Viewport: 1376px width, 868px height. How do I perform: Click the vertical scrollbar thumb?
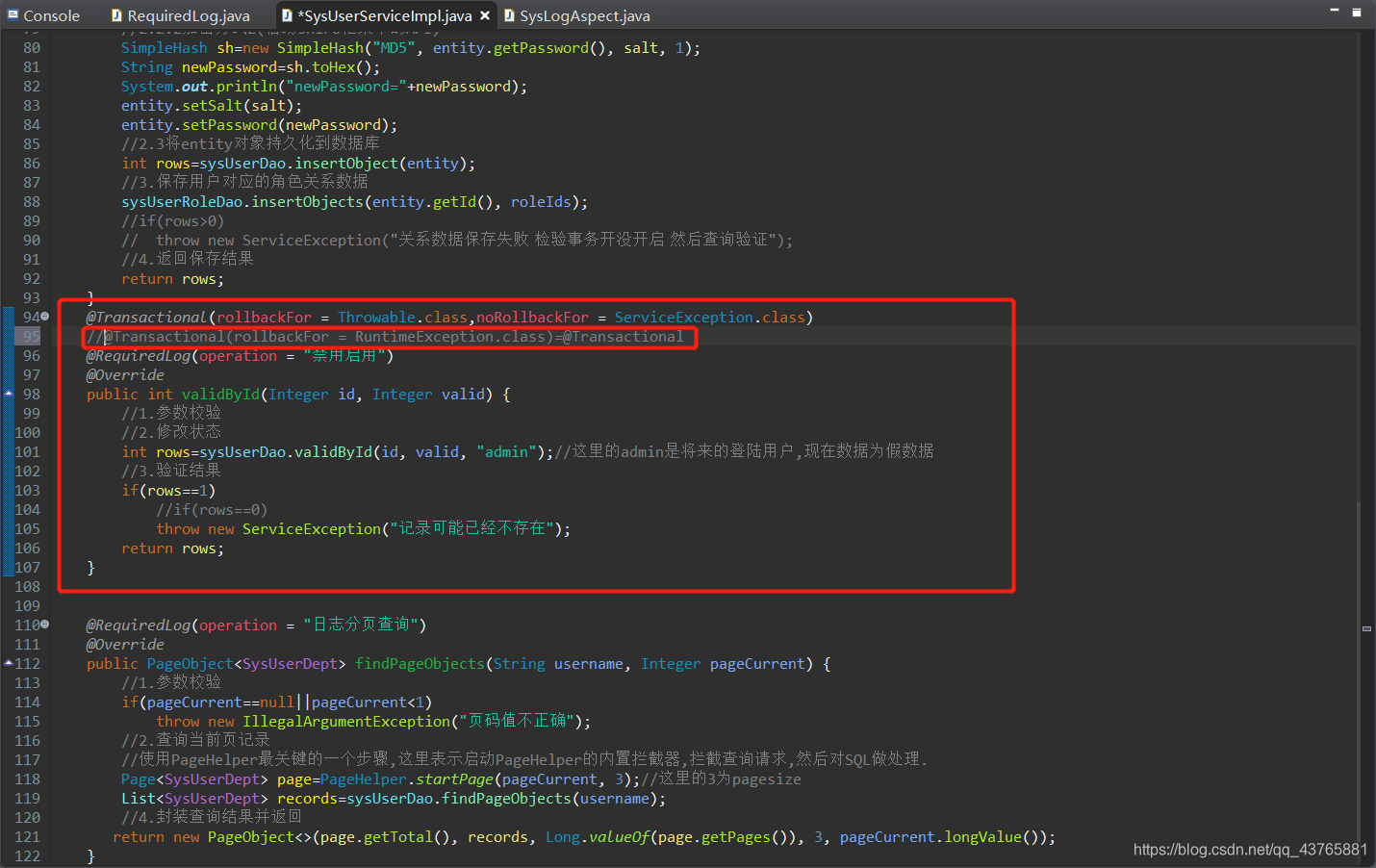[1359, 669]
